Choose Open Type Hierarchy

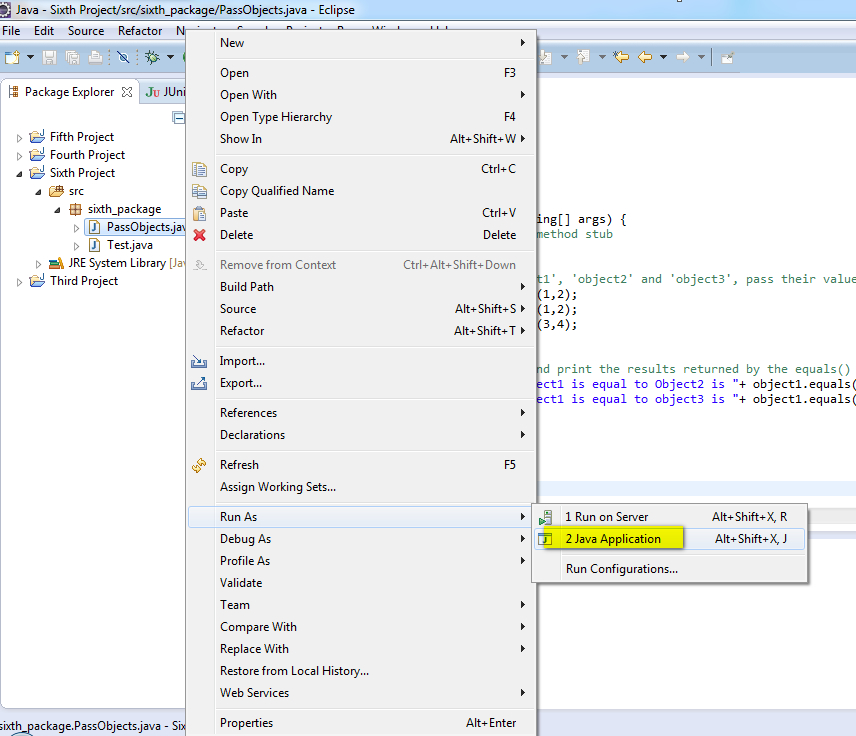(x=361, y=117)
